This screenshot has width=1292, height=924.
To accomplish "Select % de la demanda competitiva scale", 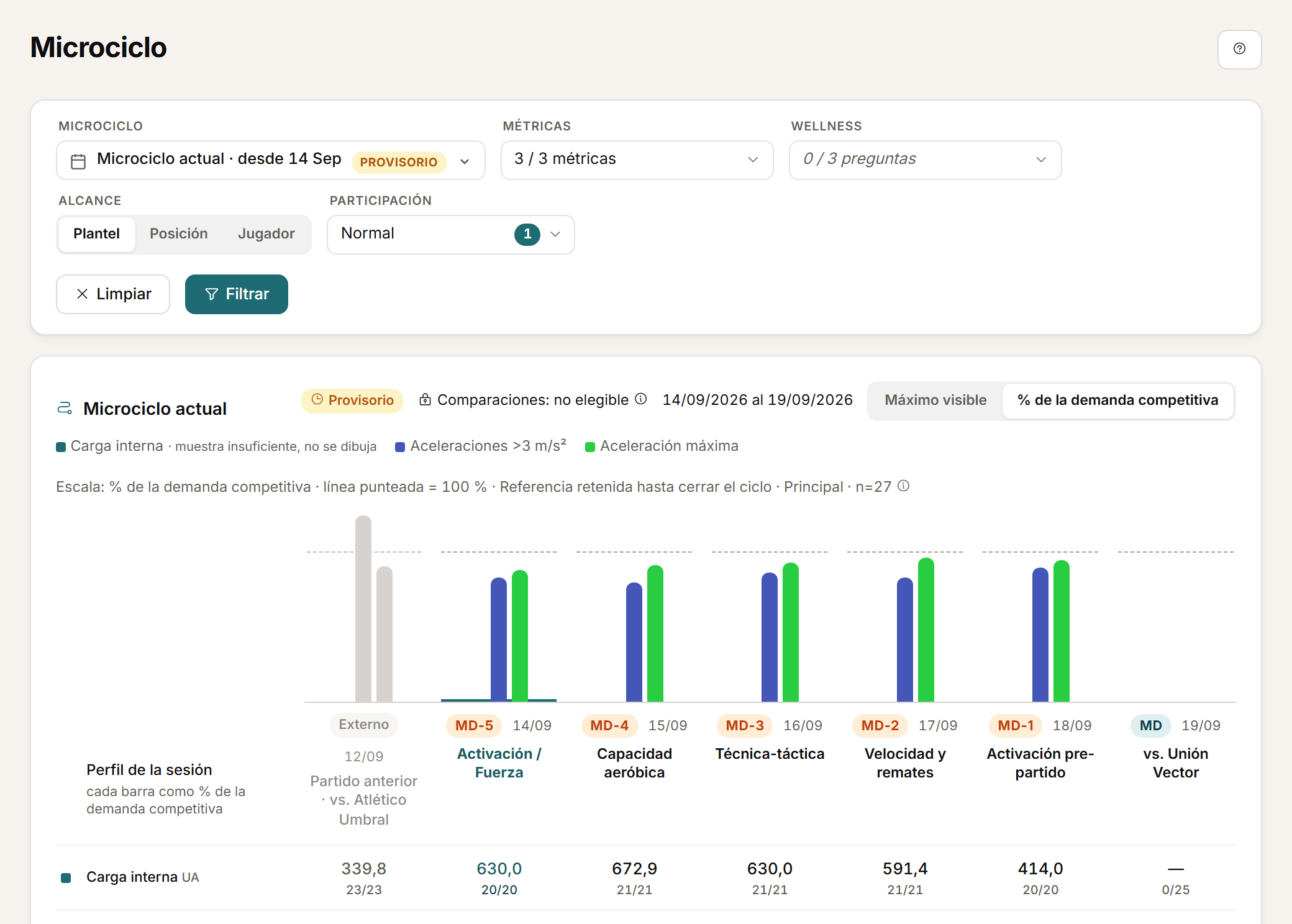I will click(1118, 401).
